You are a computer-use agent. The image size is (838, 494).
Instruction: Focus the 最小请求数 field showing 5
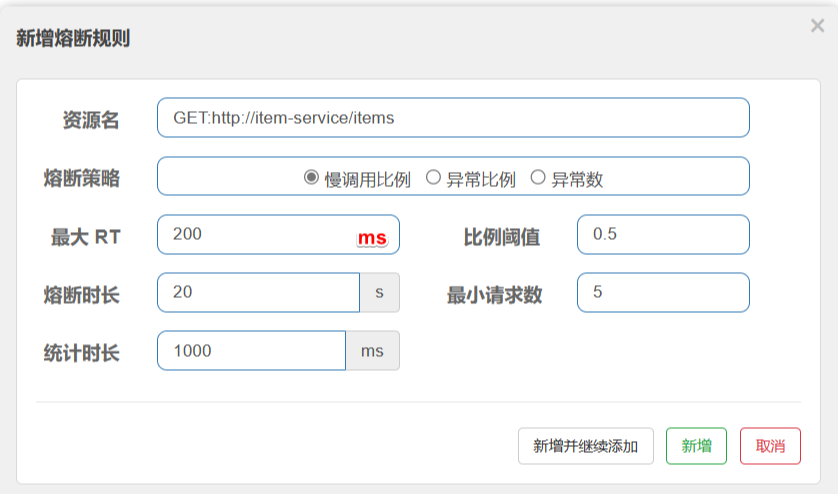click(x=662, y=293)
